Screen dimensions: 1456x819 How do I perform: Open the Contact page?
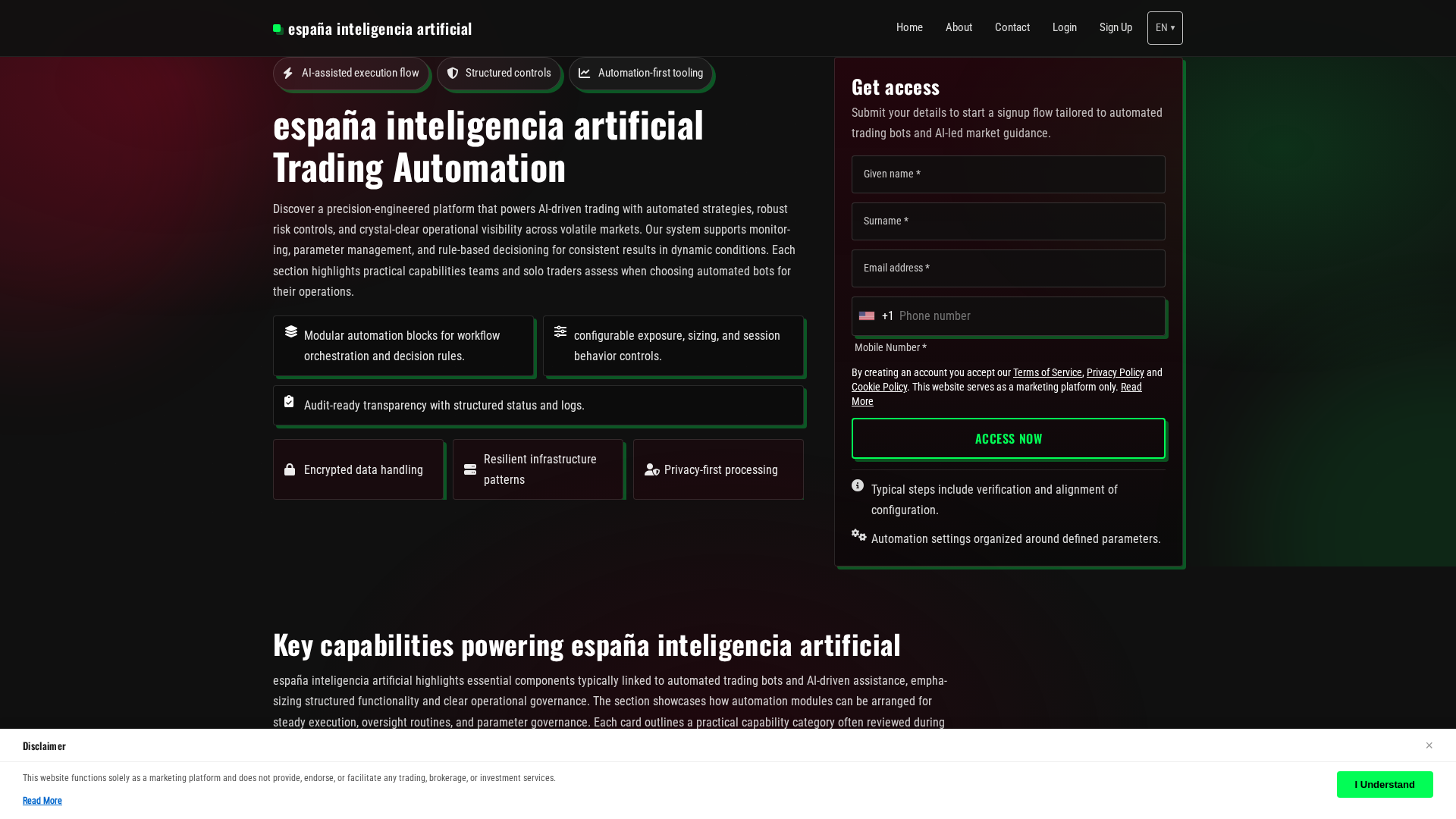pyautogui.click(x=1012, y=27)
